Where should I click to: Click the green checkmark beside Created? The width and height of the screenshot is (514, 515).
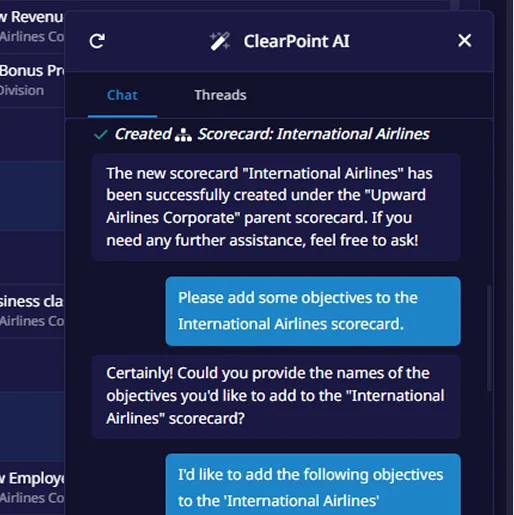[x=101, y=134]
